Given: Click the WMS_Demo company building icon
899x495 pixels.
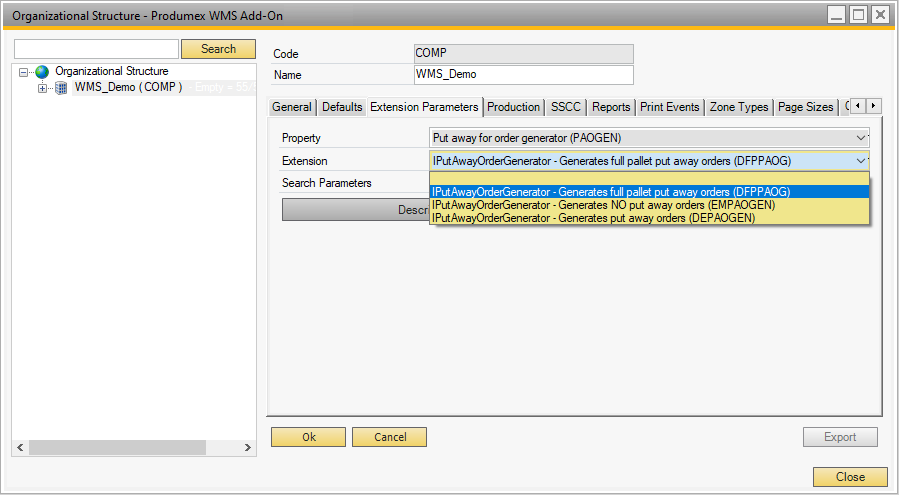Looking at the screenshot, I should (61, 88).
